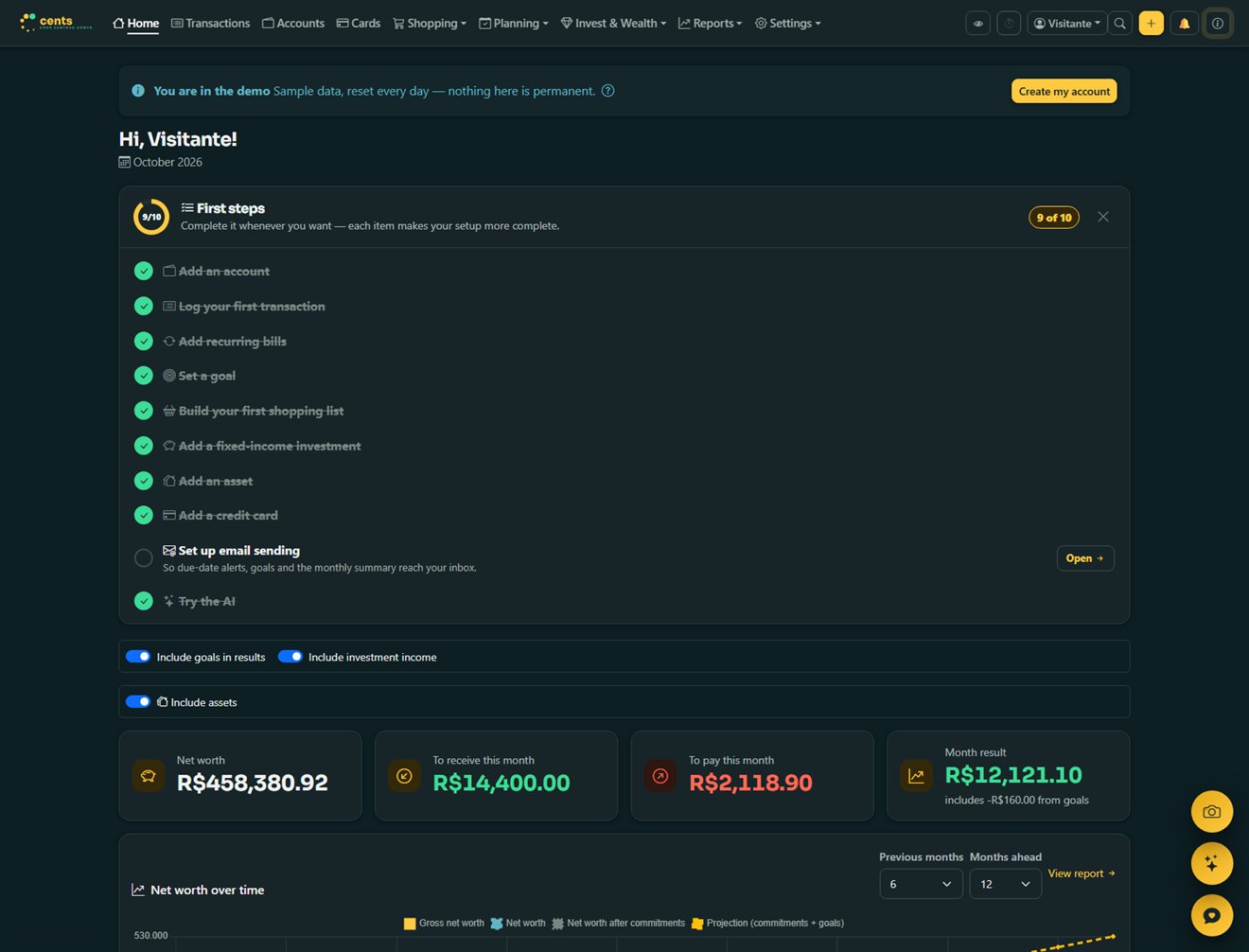Open the Transactions page
The width and height of the screenshot is (1249, 952).
211,24
